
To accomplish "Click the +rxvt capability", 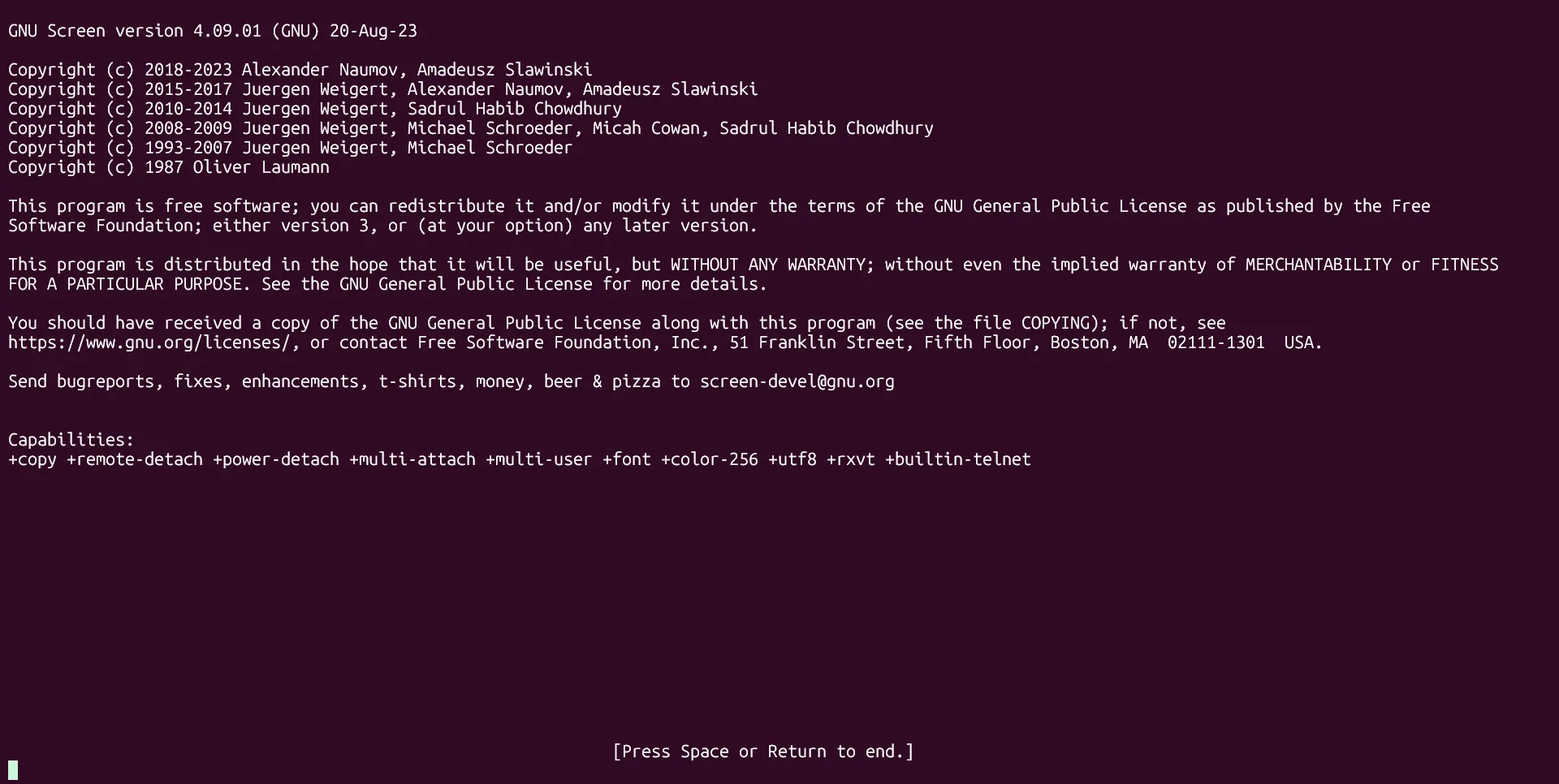I will 851,459.
